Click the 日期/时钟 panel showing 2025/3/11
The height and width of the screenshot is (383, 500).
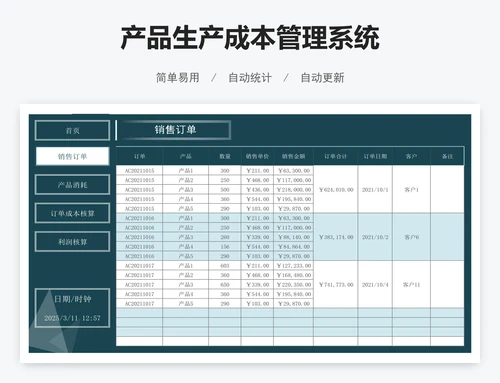pyautogui.click(x=72, y=308)
